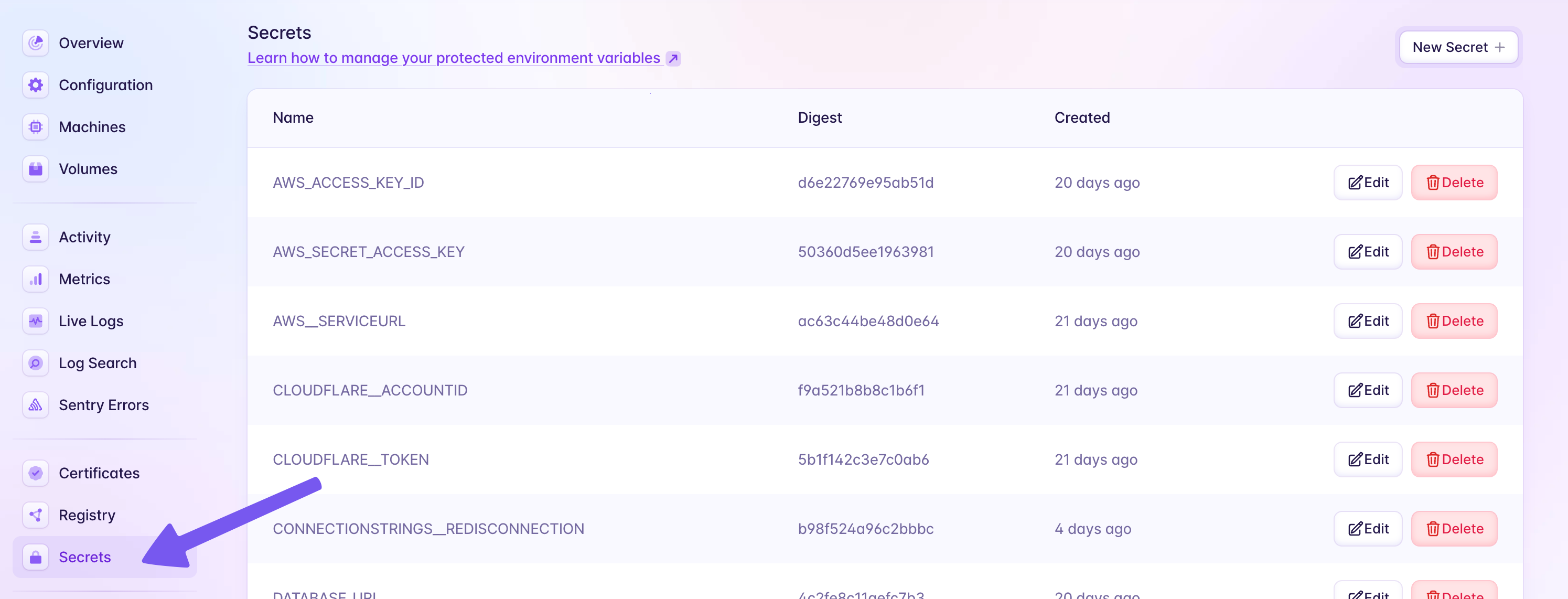Open the Overview page
The height and width of the screenshot is (599, 1568).
tap(105, 43)
